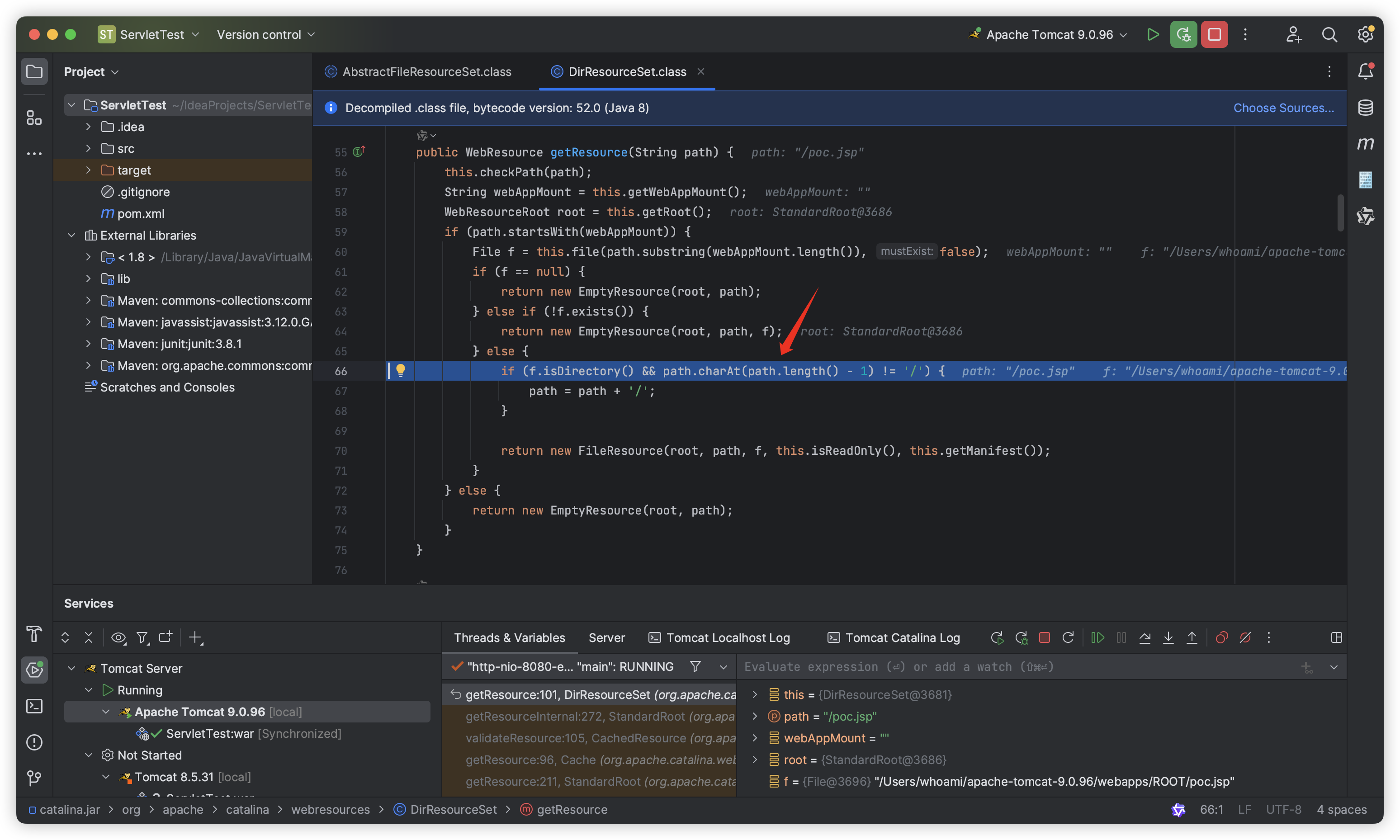The height and width of the screenshot is (840, 1400).
Task: Open the Tomcat Localhost Log tab
Action: click(719, 638)
